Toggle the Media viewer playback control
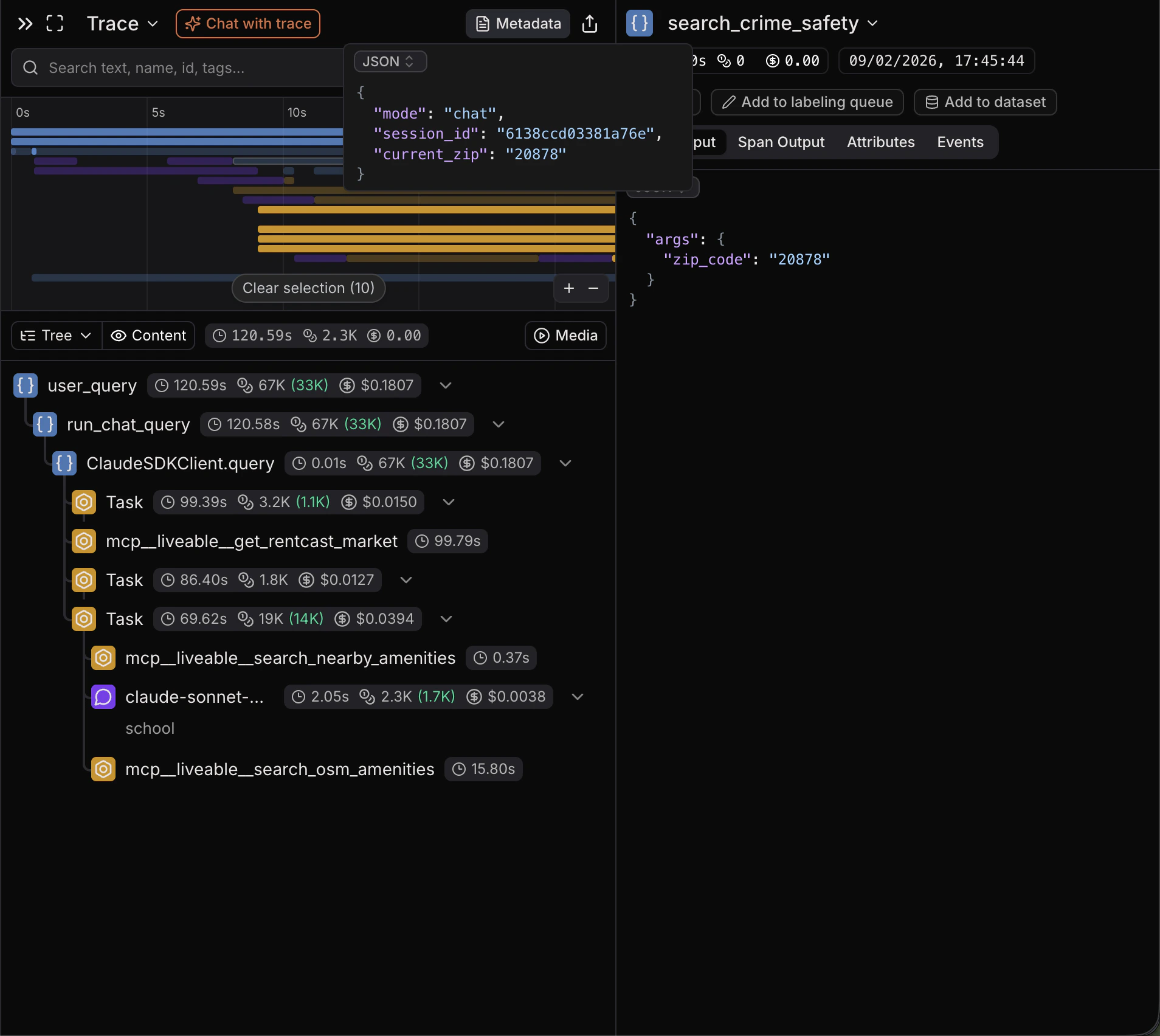1160x1036 pixels. [x=540, y=336]
